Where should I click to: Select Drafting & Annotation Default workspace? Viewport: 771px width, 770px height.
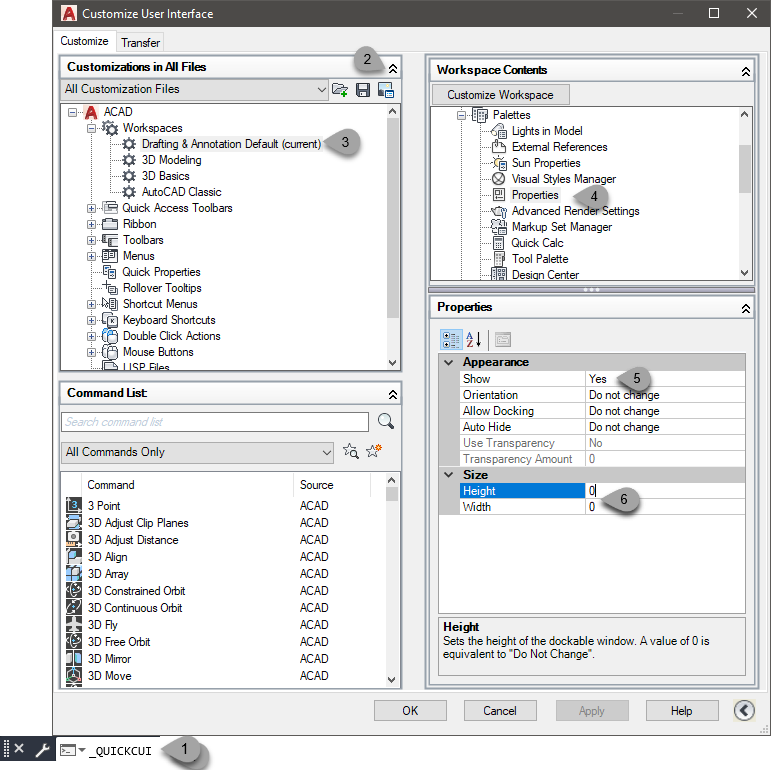[231, 144]
